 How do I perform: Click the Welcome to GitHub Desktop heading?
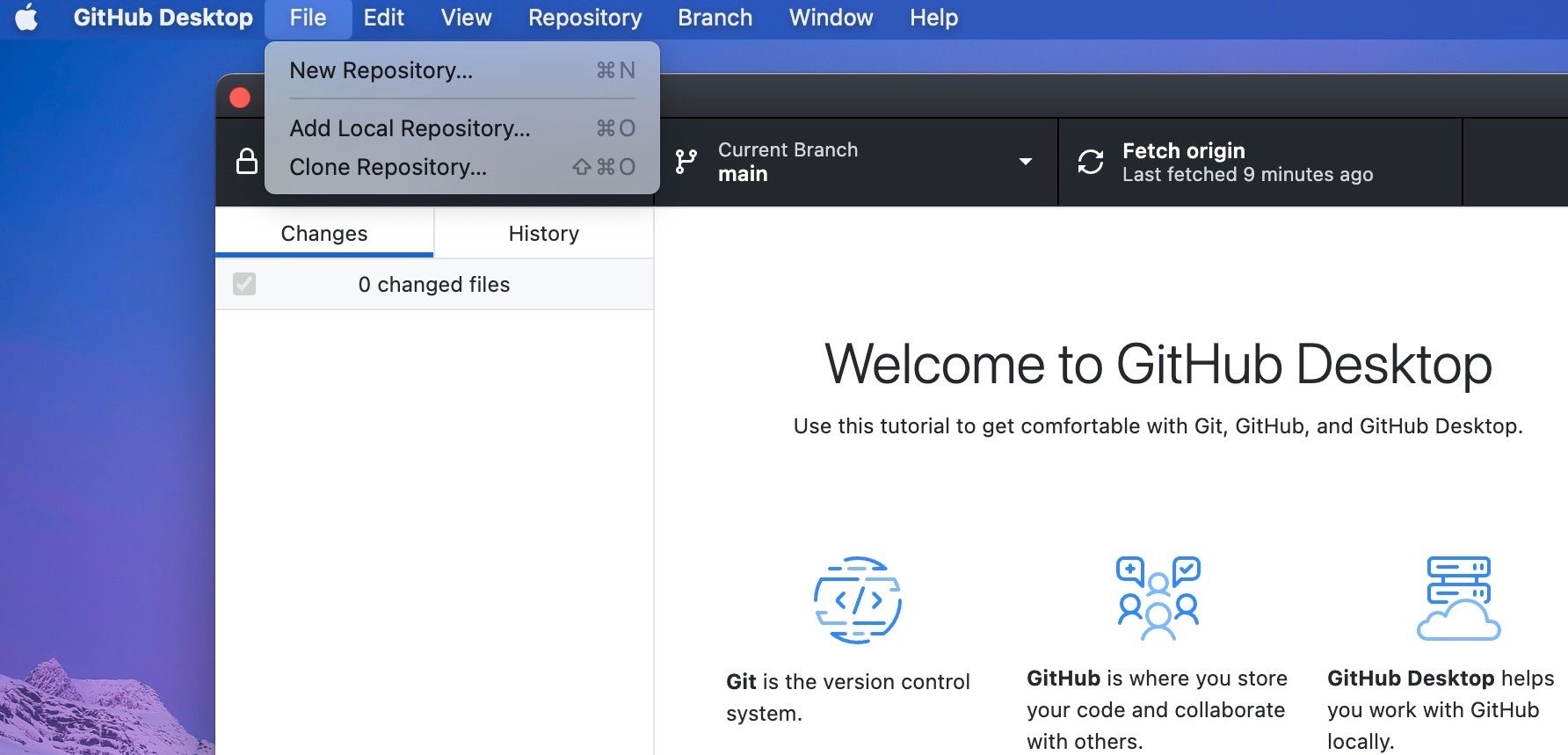pyautogui.click(x=1158, y=364)
